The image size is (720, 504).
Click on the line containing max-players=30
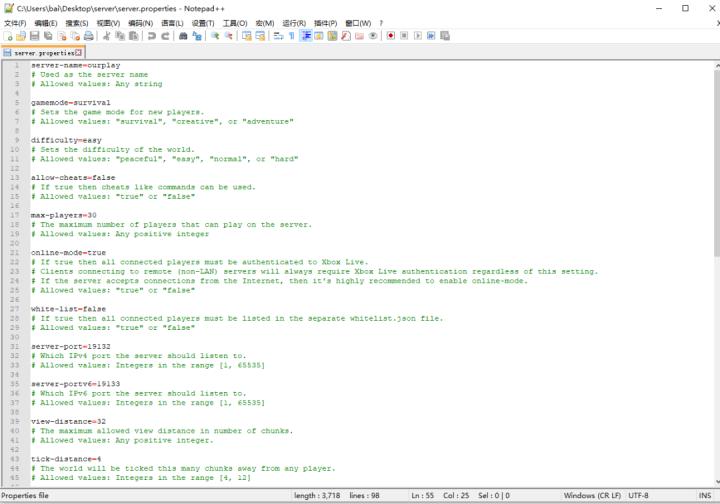[x=64, y=215]
